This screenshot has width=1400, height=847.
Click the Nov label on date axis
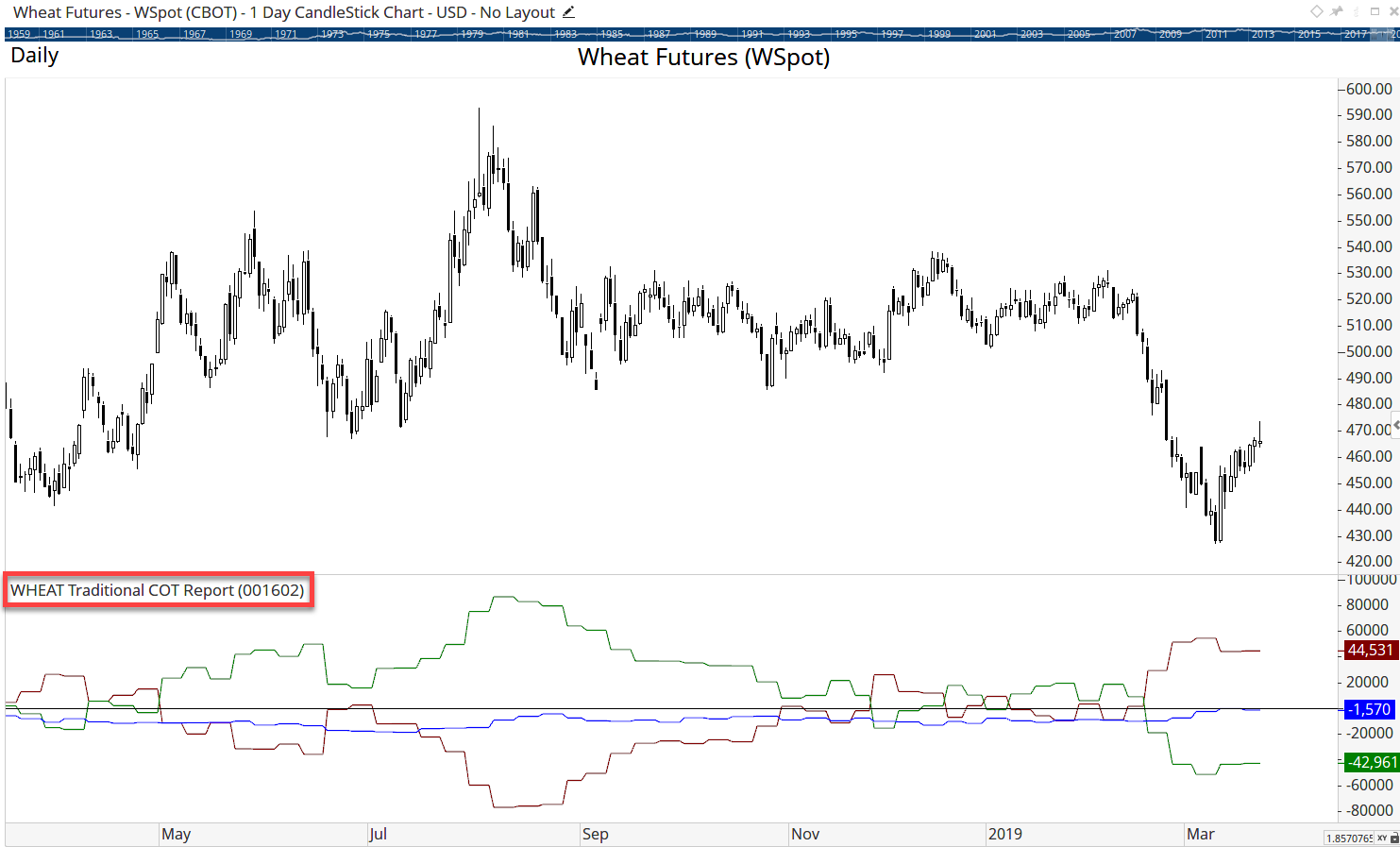[805, 834]
